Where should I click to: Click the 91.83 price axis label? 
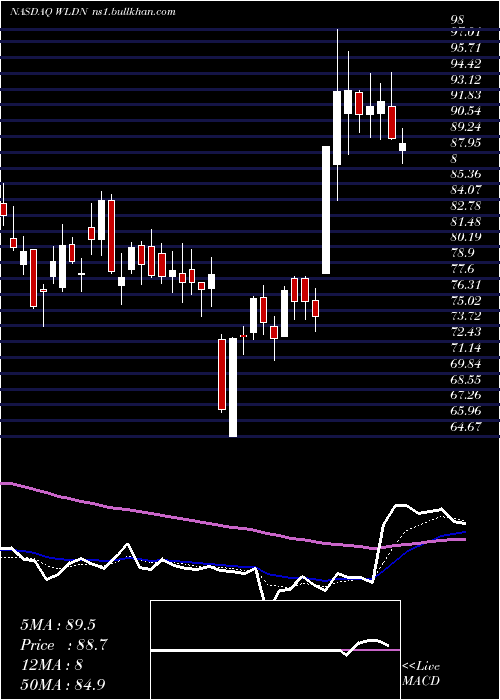point(466,95)
